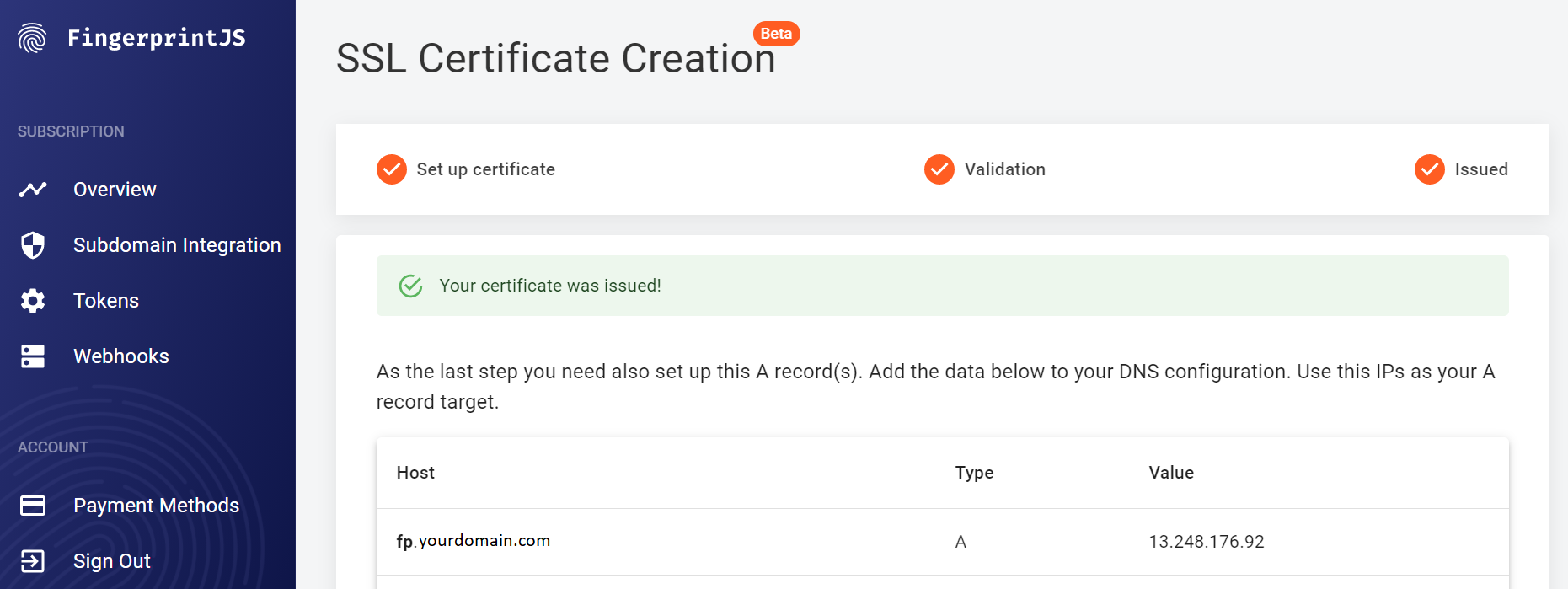Viewport: 1568px width, 589px height.
Task: Go to Subdomain Integration page
Action: point(177,245)
